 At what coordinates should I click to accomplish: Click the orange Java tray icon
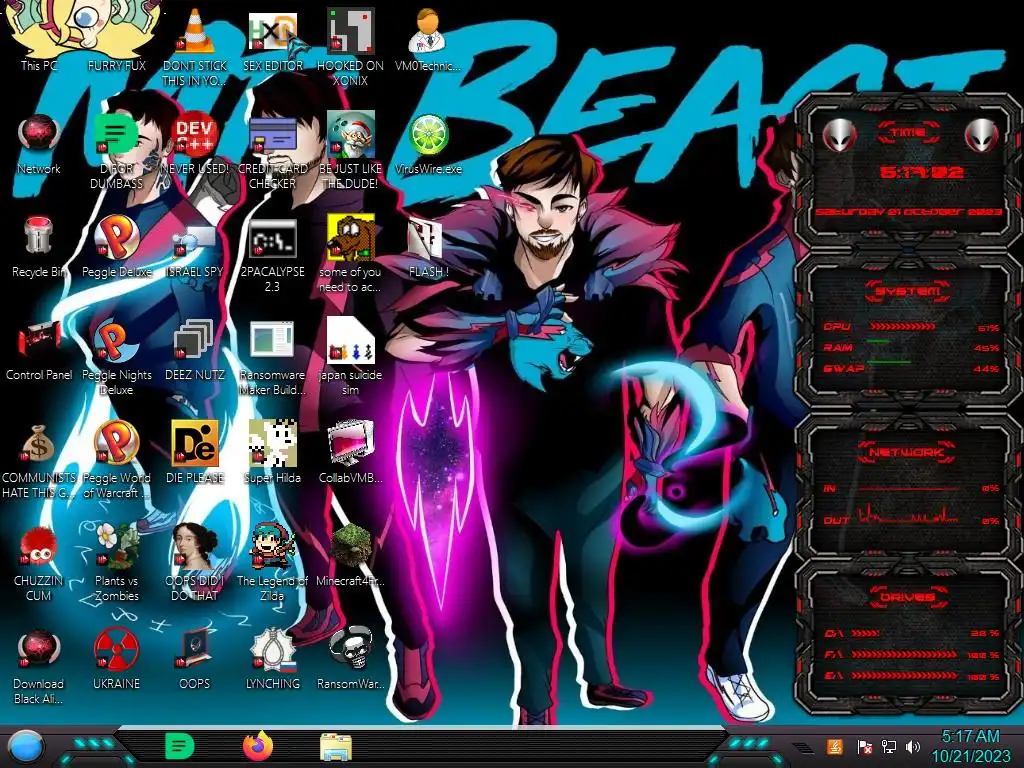click(x=835, y=746)
